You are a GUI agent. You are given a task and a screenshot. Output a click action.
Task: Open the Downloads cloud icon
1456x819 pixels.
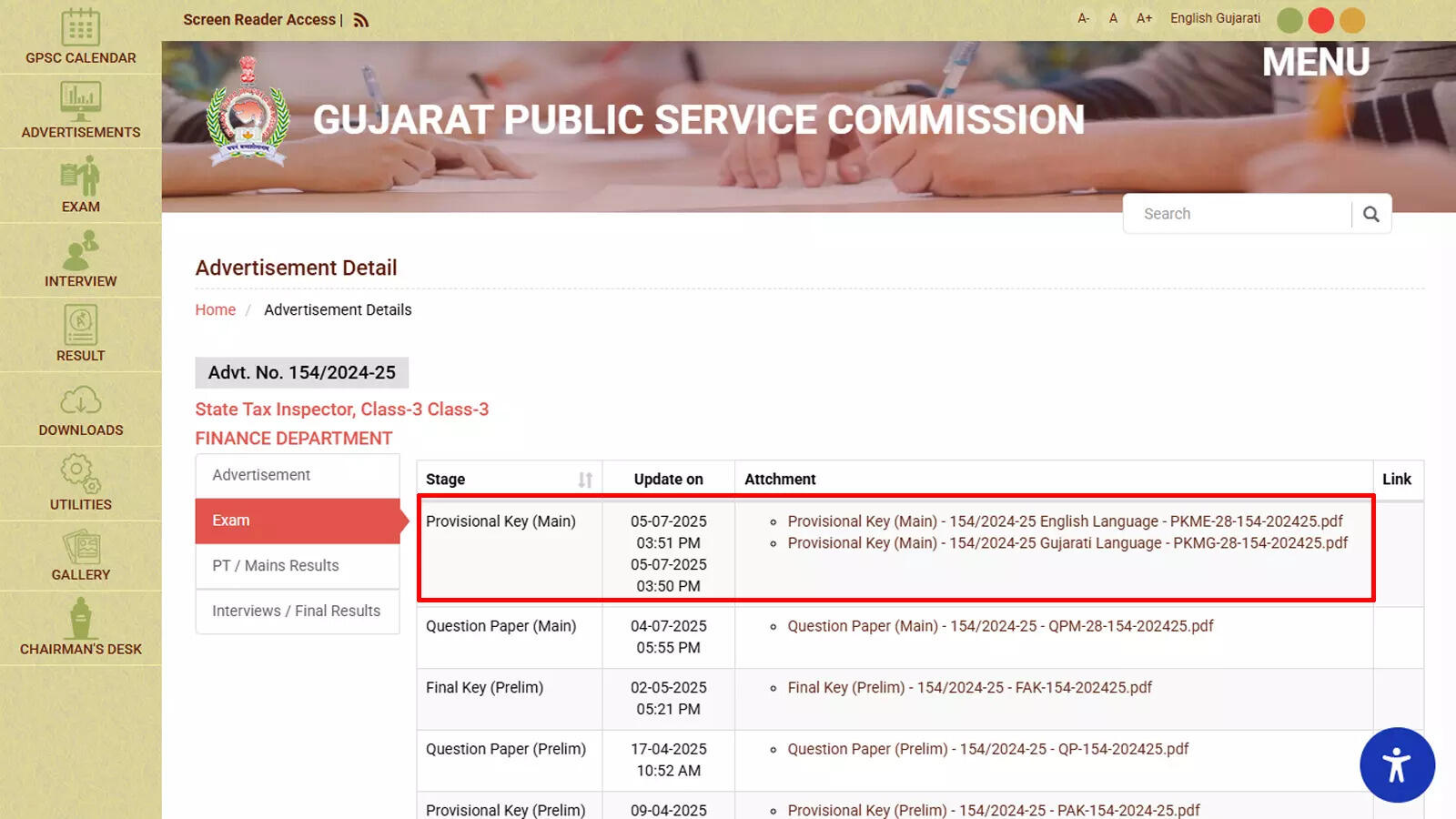click(80, 400)
